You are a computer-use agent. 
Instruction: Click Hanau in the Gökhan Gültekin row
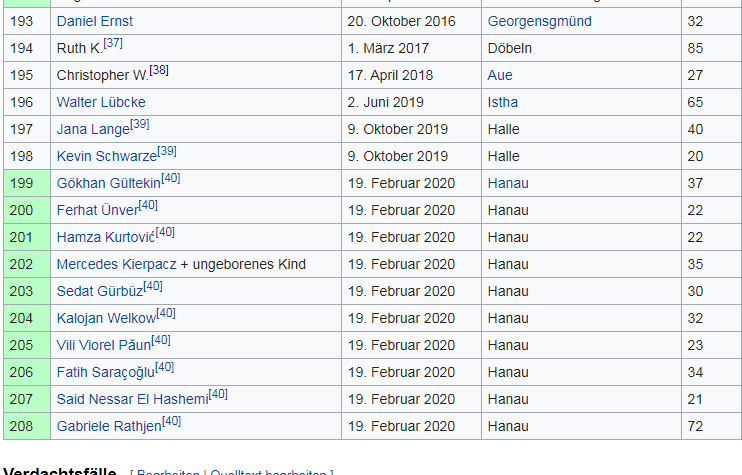[x=508, y=183]
